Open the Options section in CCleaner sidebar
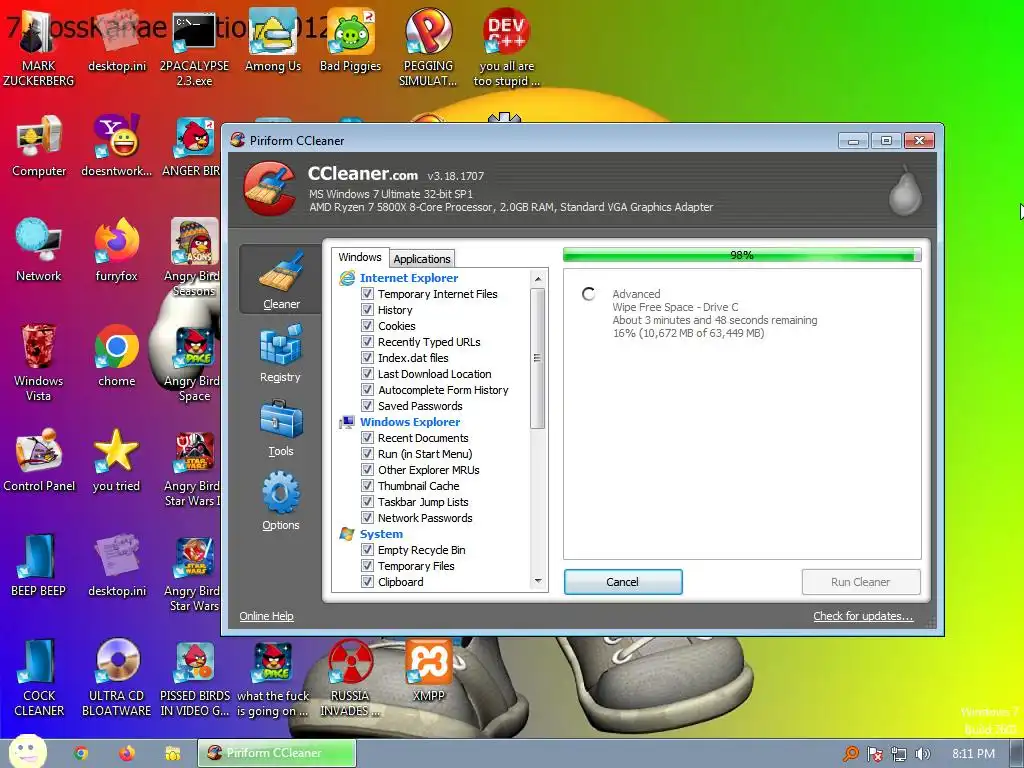Viewport: 1024px width, 768px height. [281, 501]
